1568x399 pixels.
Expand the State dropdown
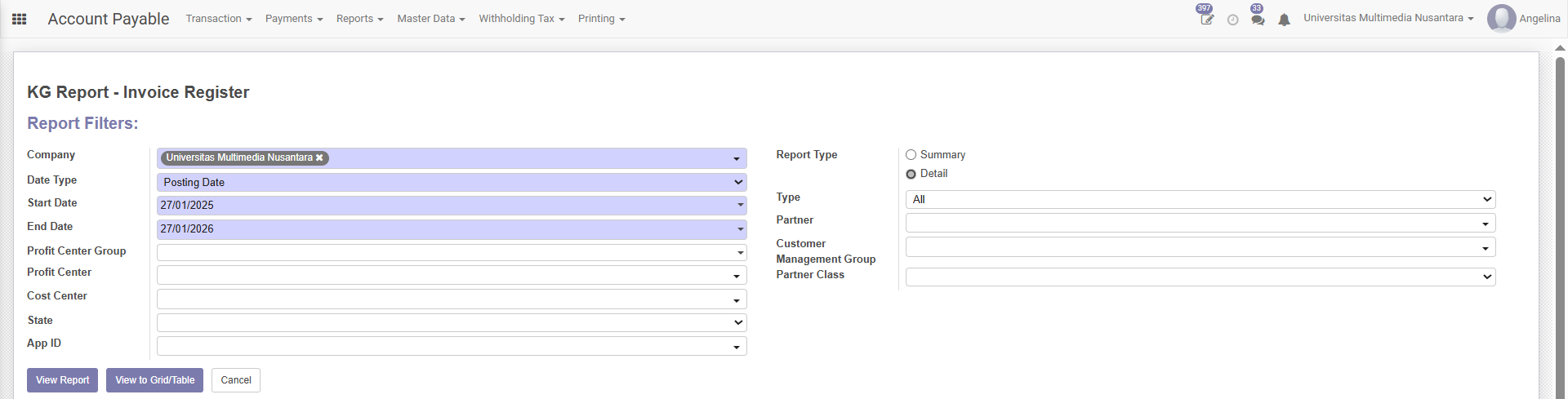451,322
